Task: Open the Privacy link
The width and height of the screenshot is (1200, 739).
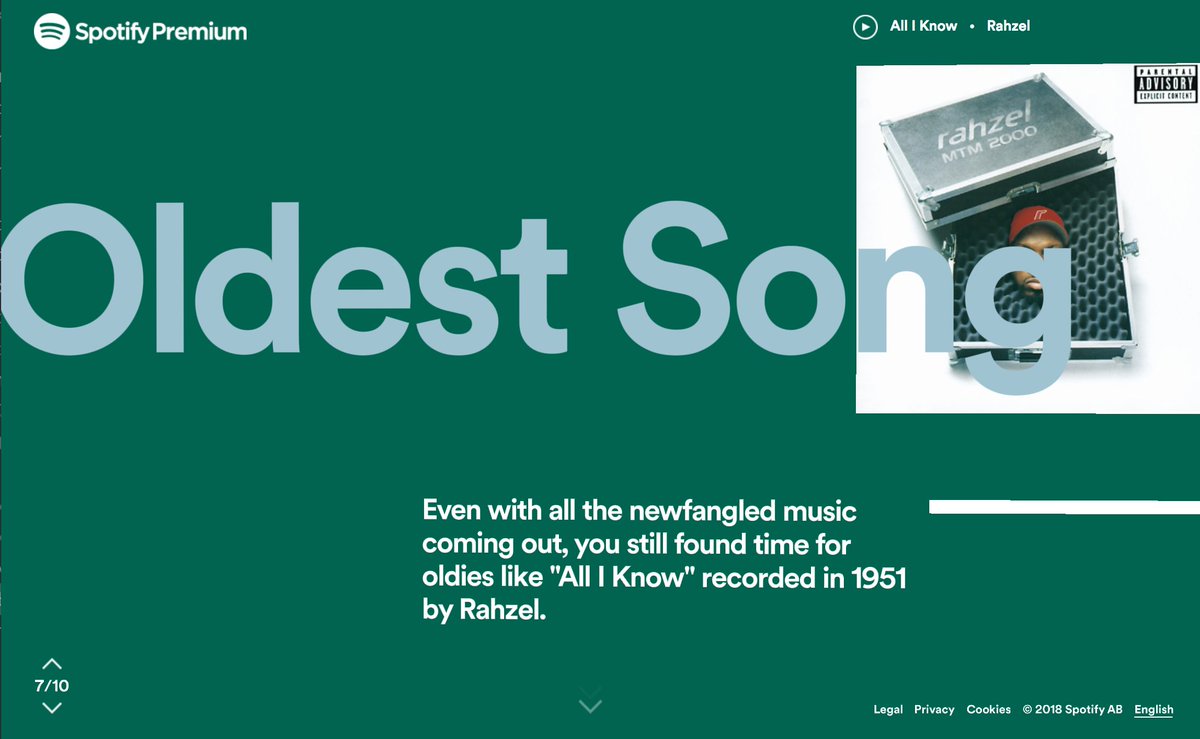Action: (x=934, y=709)
